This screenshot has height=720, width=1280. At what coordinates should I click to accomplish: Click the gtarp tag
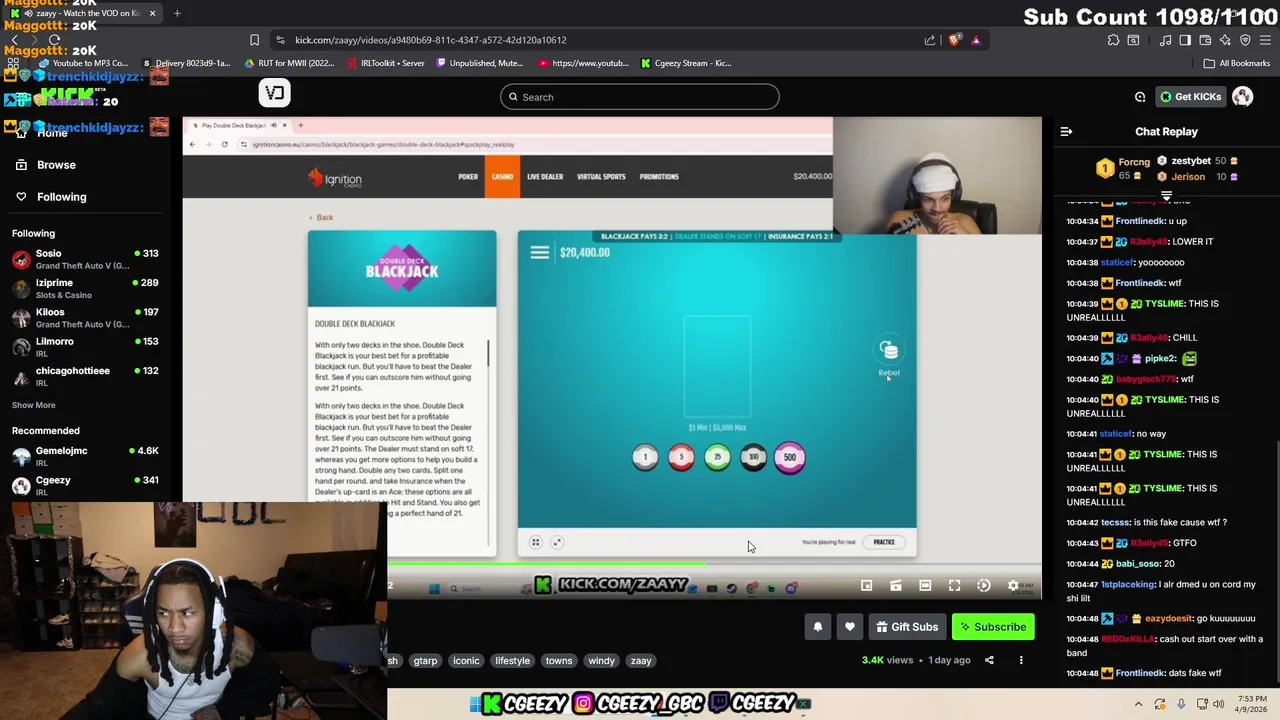(x=425, y=661)
